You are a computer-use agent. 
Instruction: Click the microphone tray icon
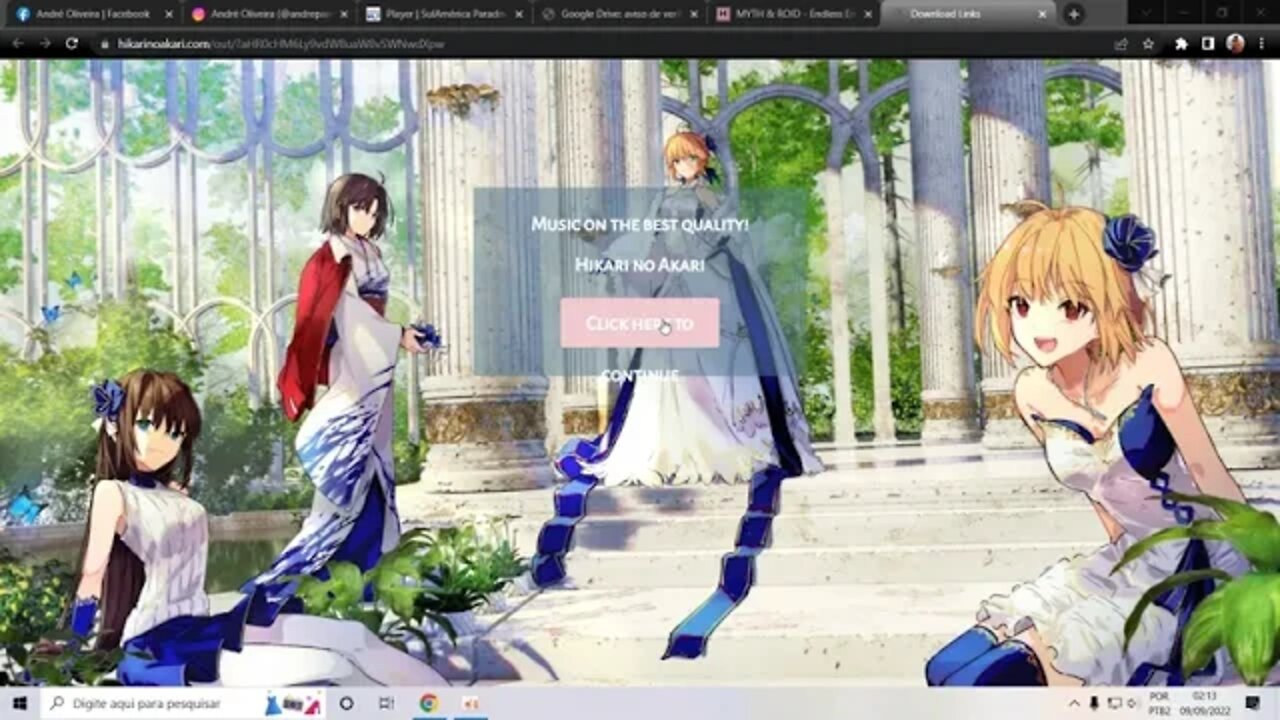coord(1094,703)
